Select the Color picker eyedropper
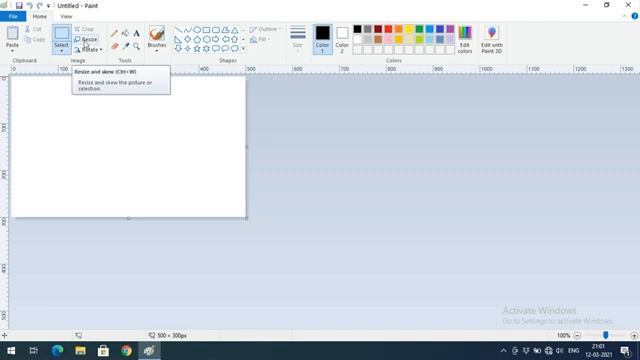The image size is (640, 360). click(125, 46)
